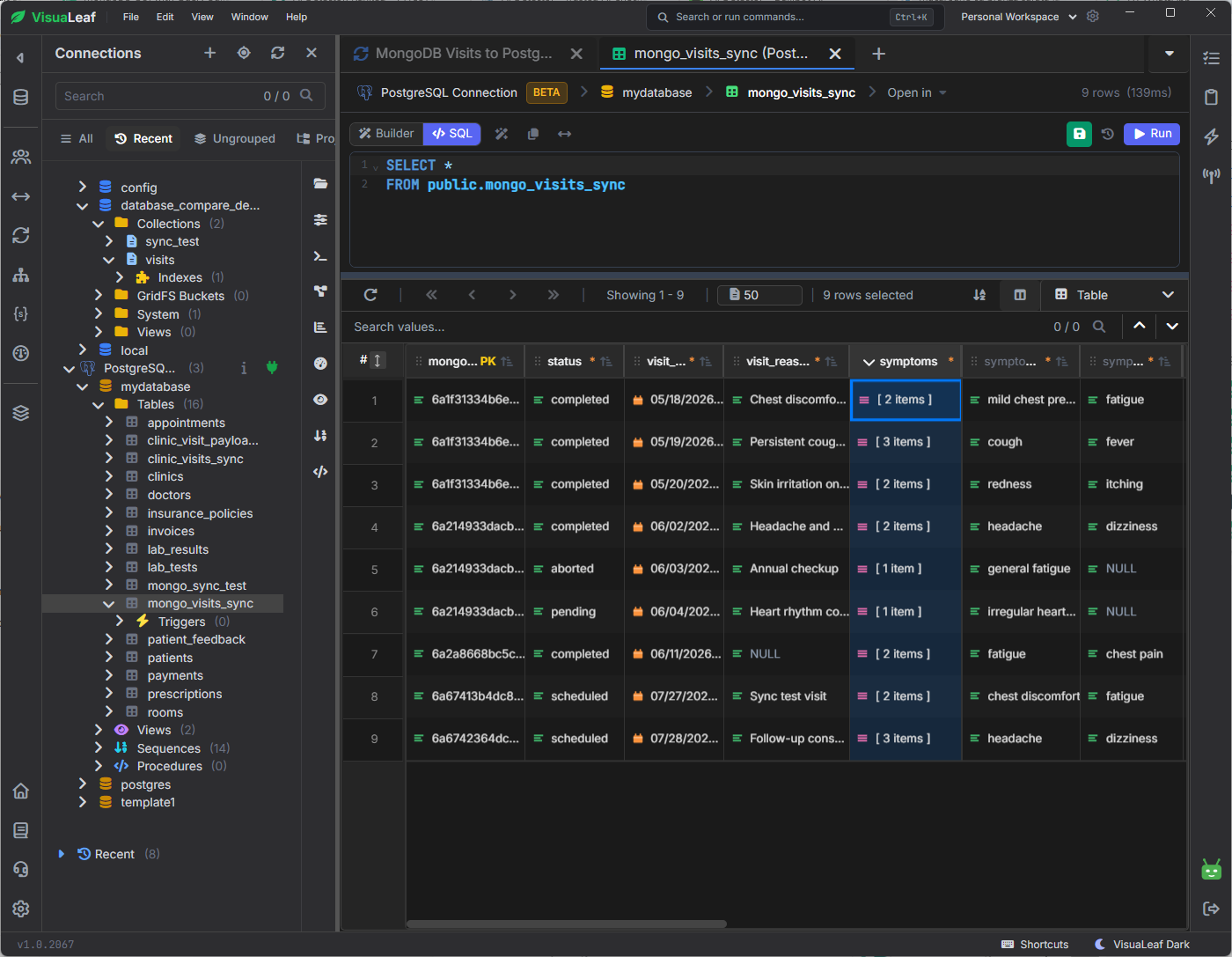Click the lightning bolt icon in right sidebar

coord(1211,136)
